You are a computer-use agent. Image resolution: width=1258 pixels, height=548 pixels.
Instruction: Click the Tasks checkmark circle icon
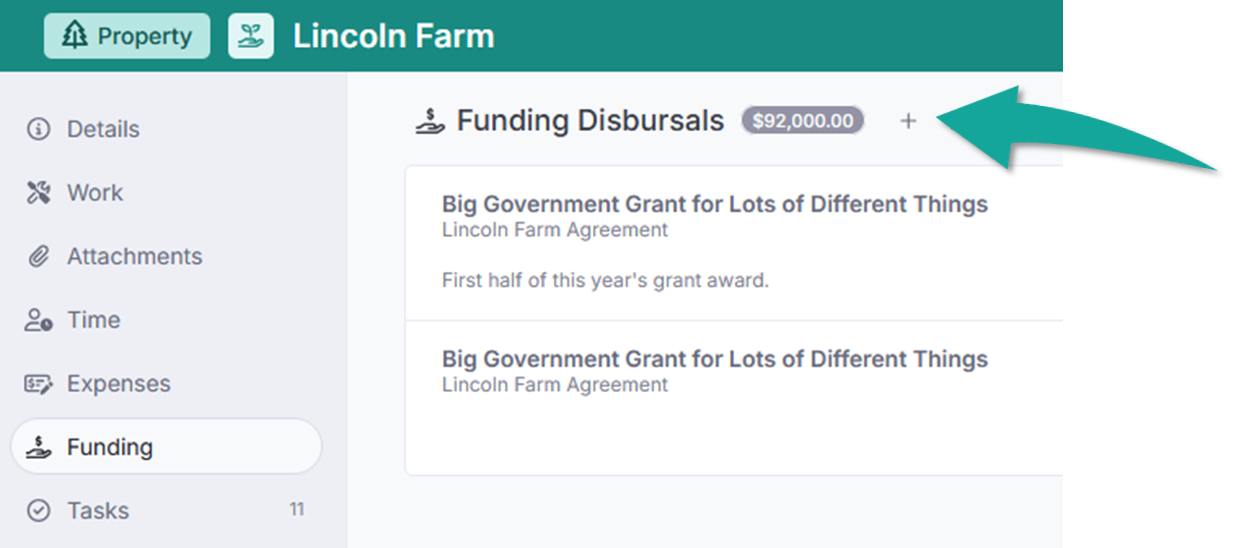pos(38,511)
